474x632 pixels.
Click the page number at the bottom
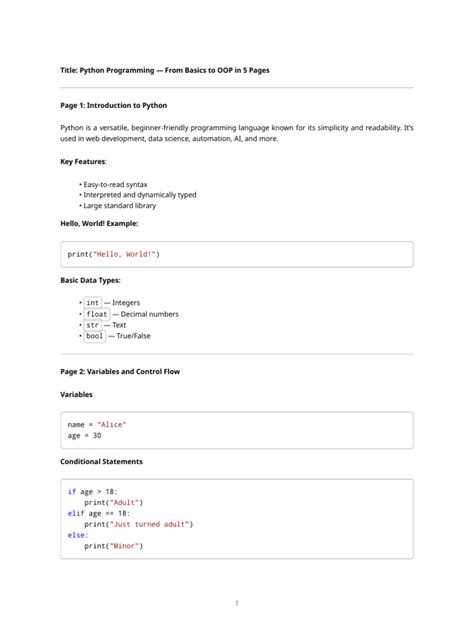[237, 603]
